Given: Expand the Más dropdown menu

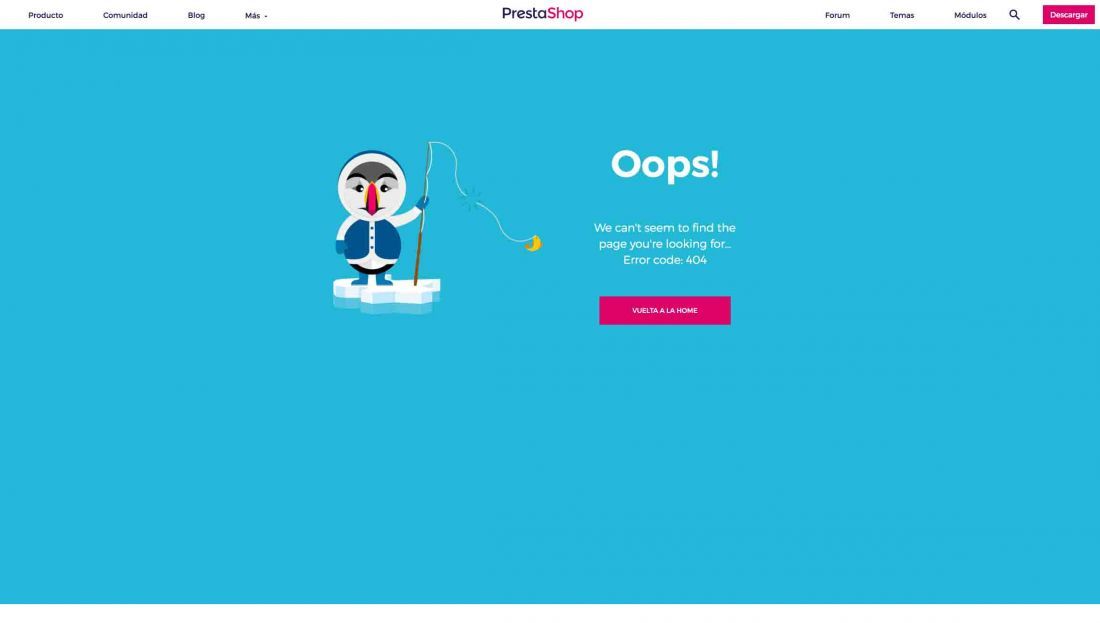Looking at the screenshot, I should 256,15.
